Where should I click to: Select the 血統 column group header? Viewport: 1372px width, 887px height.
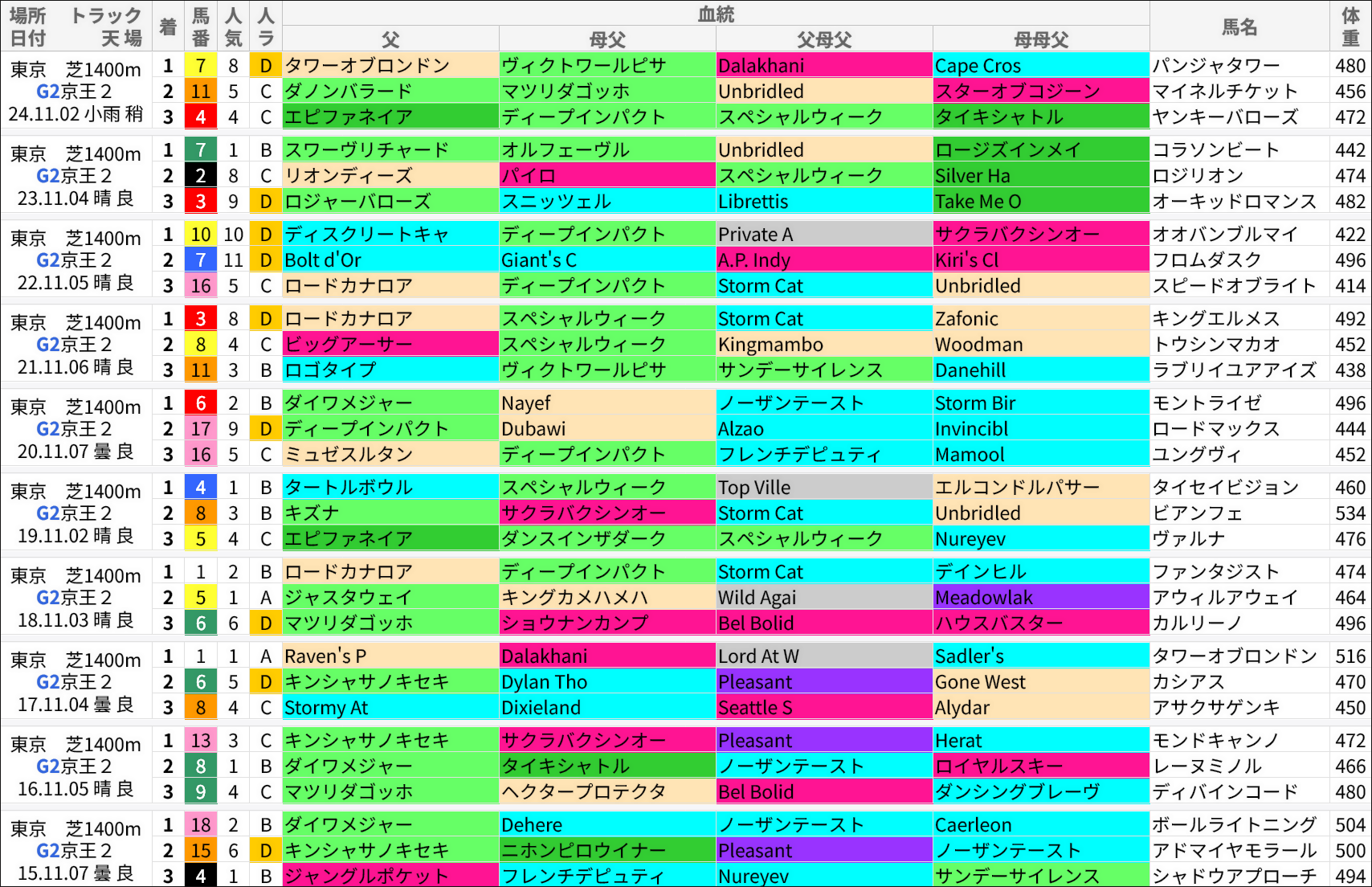coord(717,11)
